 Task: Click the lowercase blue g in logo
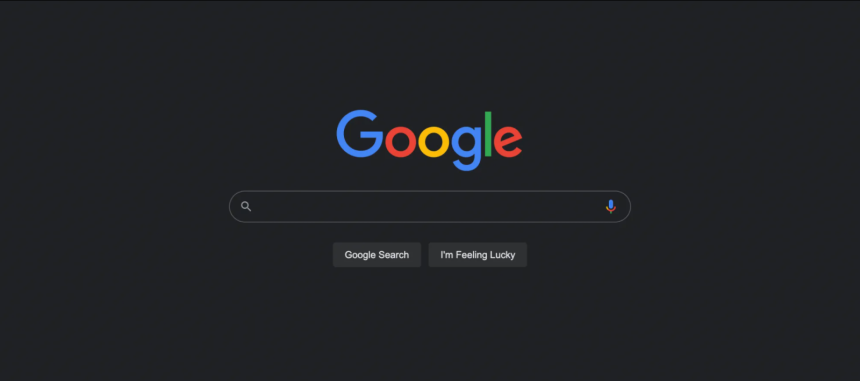tap(466, 148)
